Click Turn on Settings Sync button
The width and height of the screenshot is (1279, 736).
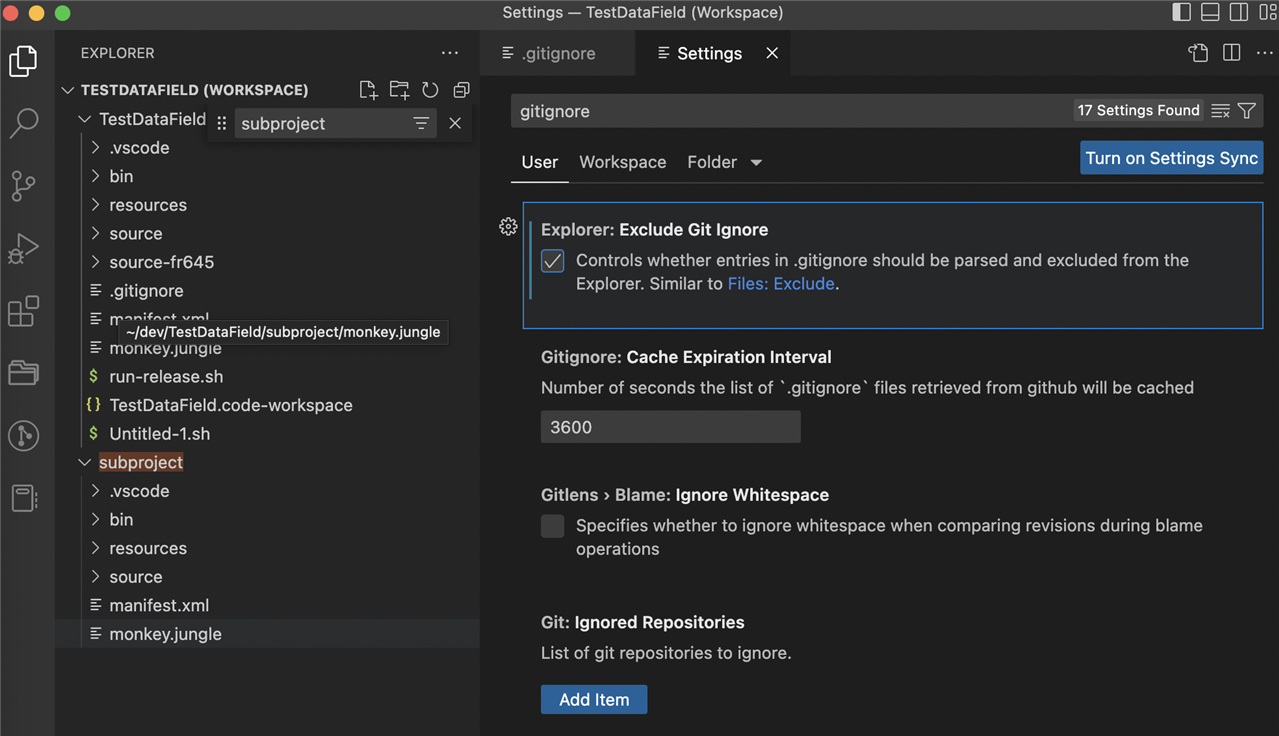click(x=1171, y=158)
